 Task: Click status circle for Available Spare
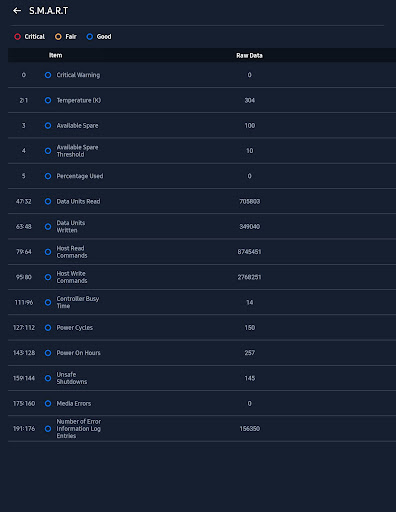48,126
